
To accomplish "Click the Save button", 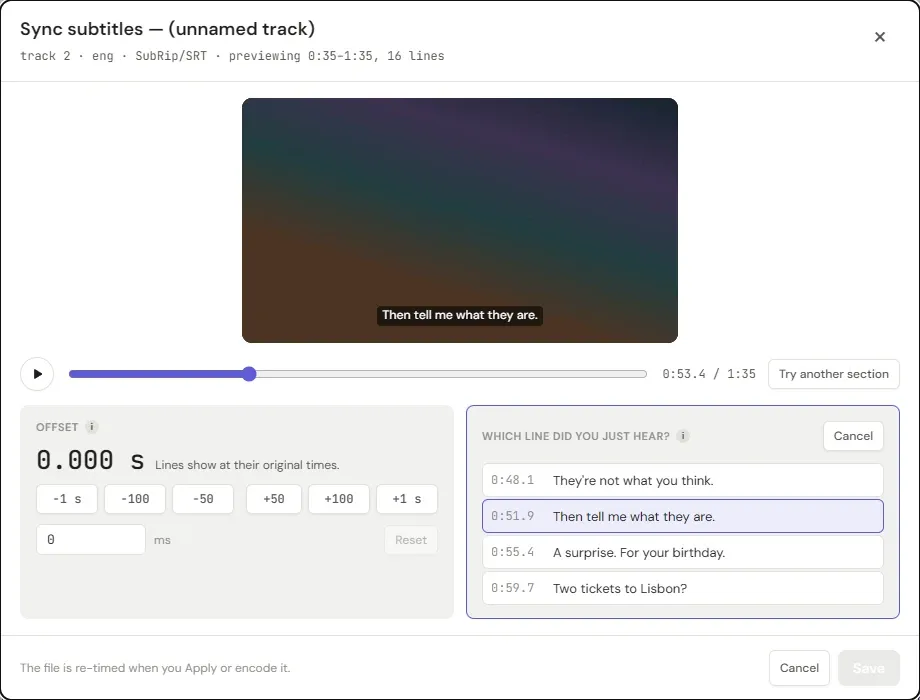I will coord(869,668).
